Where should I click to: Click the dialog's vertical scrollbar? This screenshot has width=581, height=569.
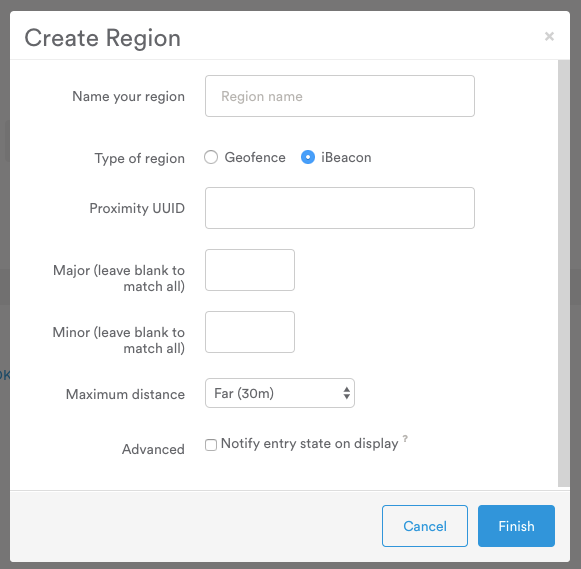click(x=564, y=273)
